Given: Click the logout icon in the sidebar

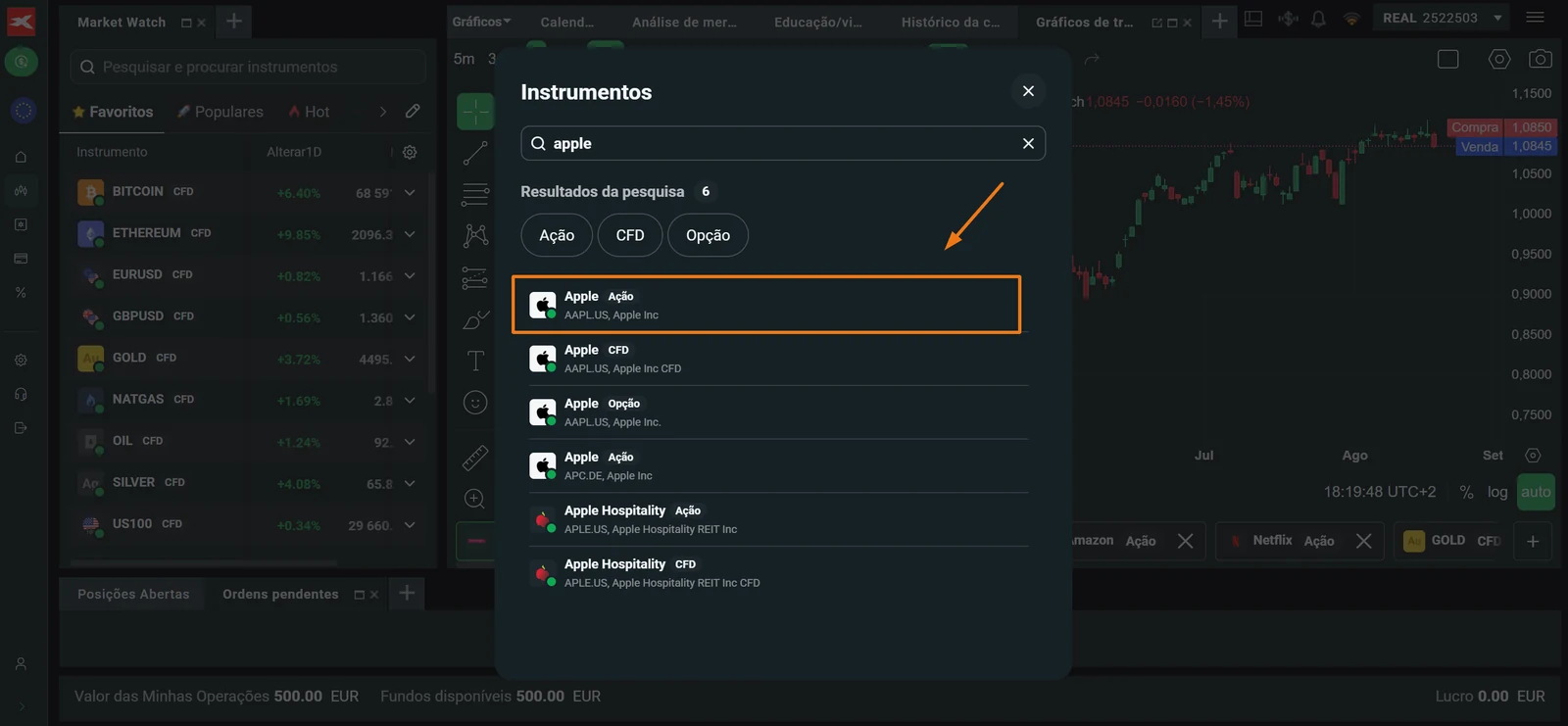Looking at the screenshot, I should coord(21,427).
